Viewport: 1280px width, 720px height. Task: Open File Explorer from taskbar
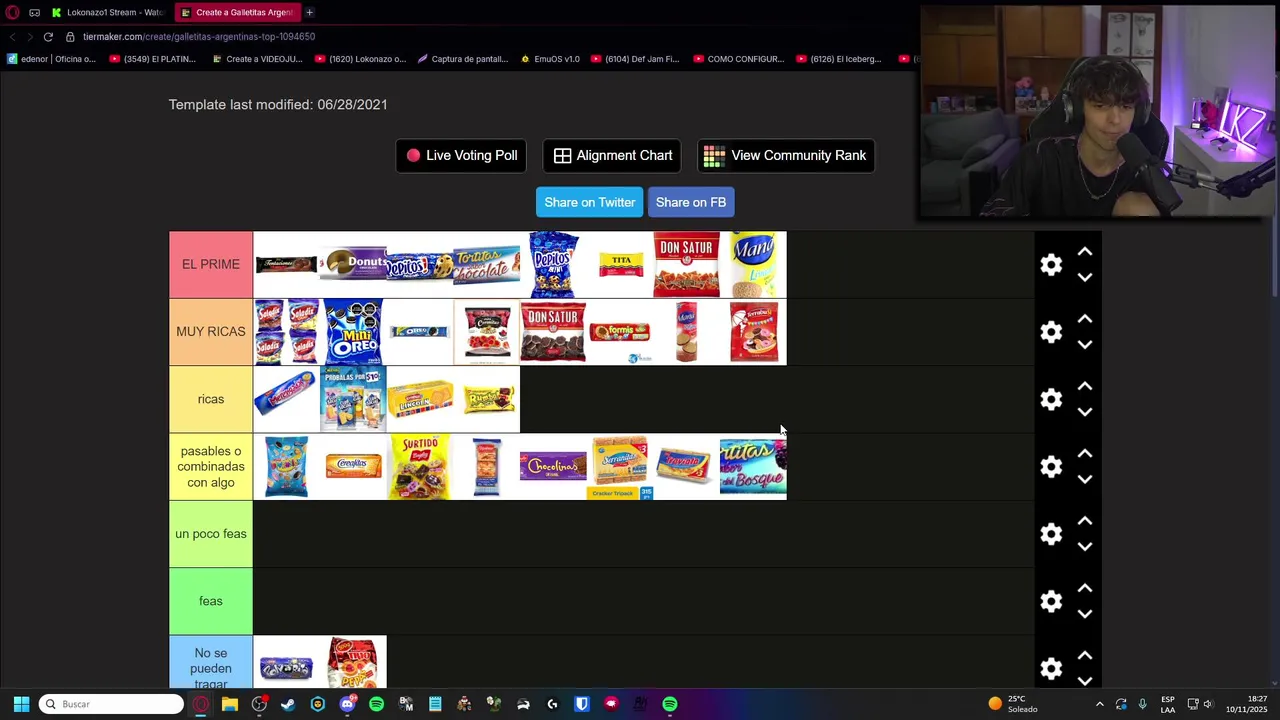[230, 704]
